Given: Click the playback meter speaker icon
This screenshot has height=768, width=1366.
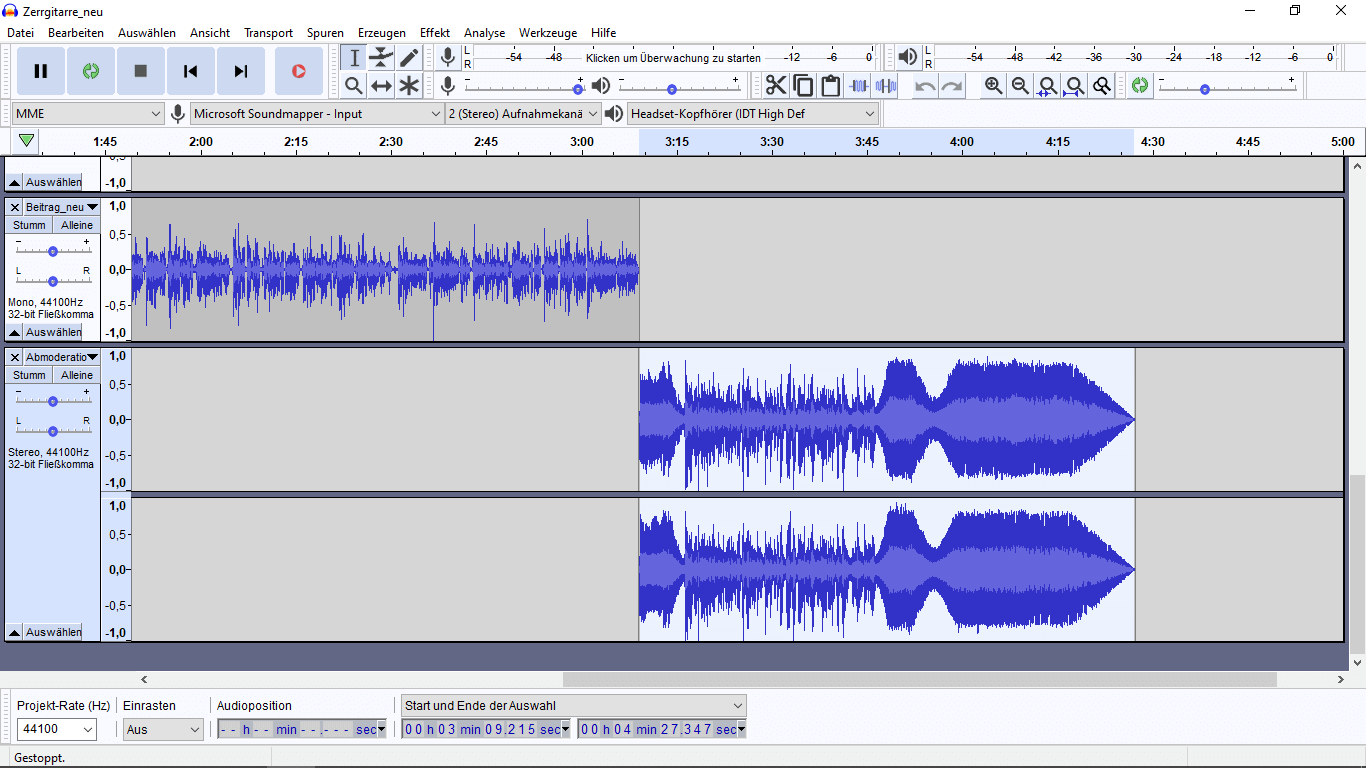Looking at the screenshot, I should [x=908, y=57].
